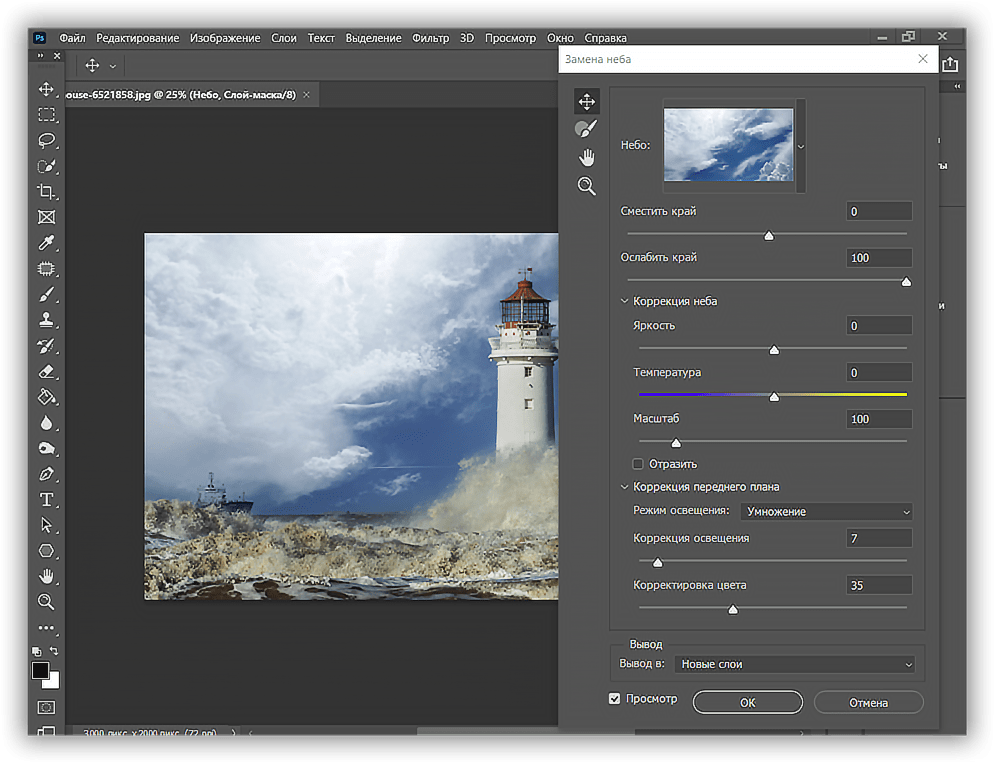Screen dimensions: 1000x769
Task: Open the Фильтр menu
Action: 430,38
